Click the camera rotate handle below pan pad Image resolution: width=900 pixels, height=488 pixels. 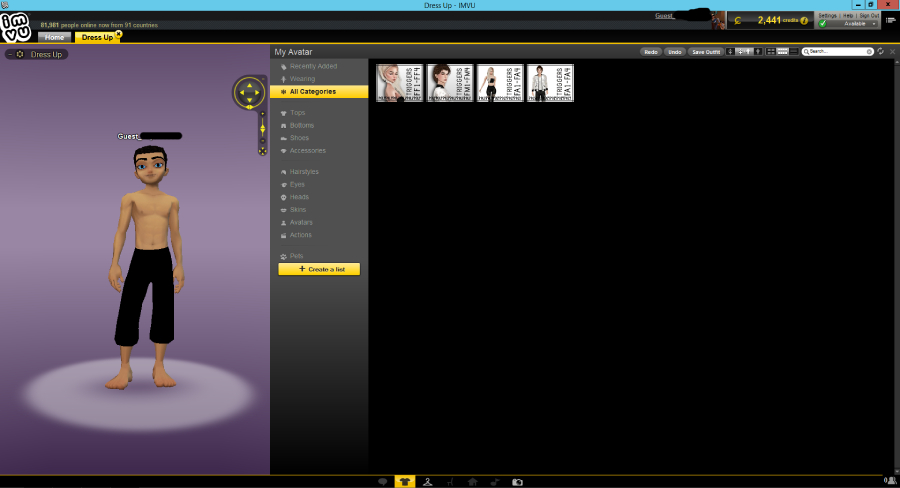click(x=250, y=107)
